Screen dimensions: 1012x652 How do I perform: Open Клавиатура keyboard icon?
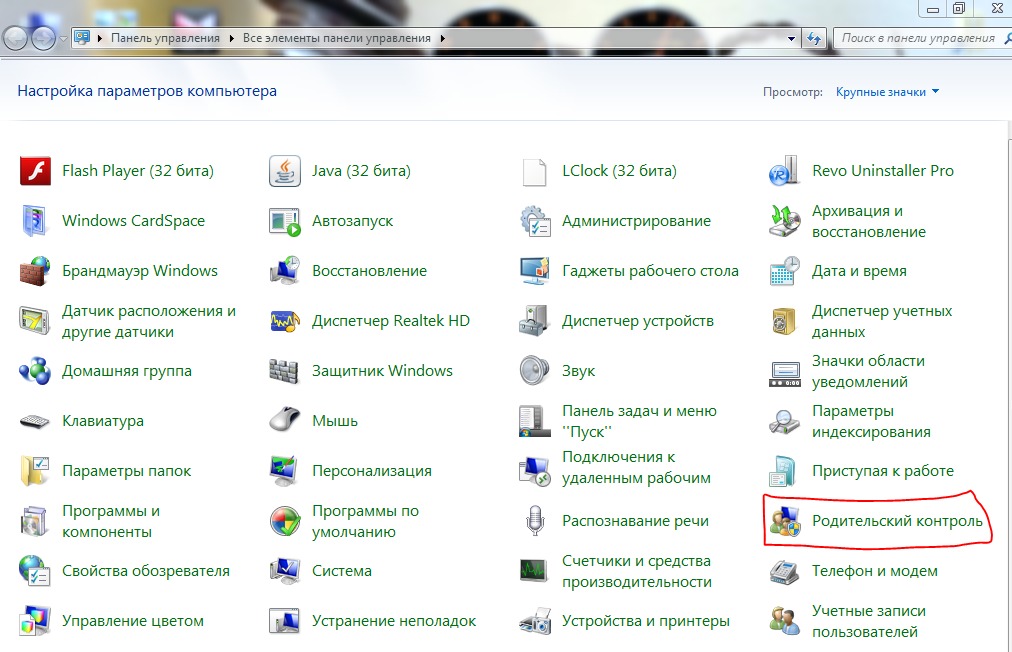pyautogui.click(x=35, y=422)
